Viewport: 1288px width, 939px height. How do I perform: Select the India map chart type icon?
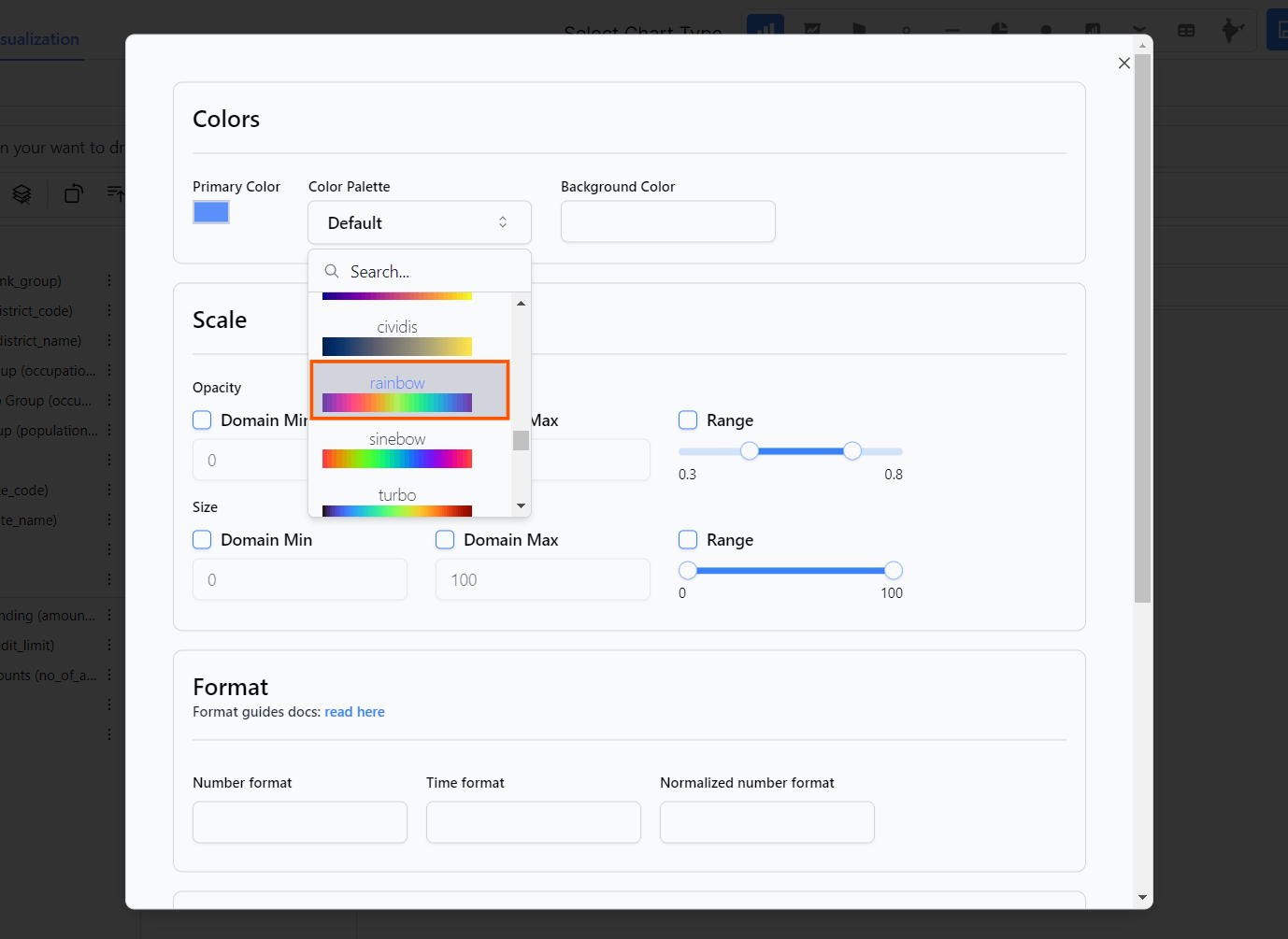pos(1232,30)
